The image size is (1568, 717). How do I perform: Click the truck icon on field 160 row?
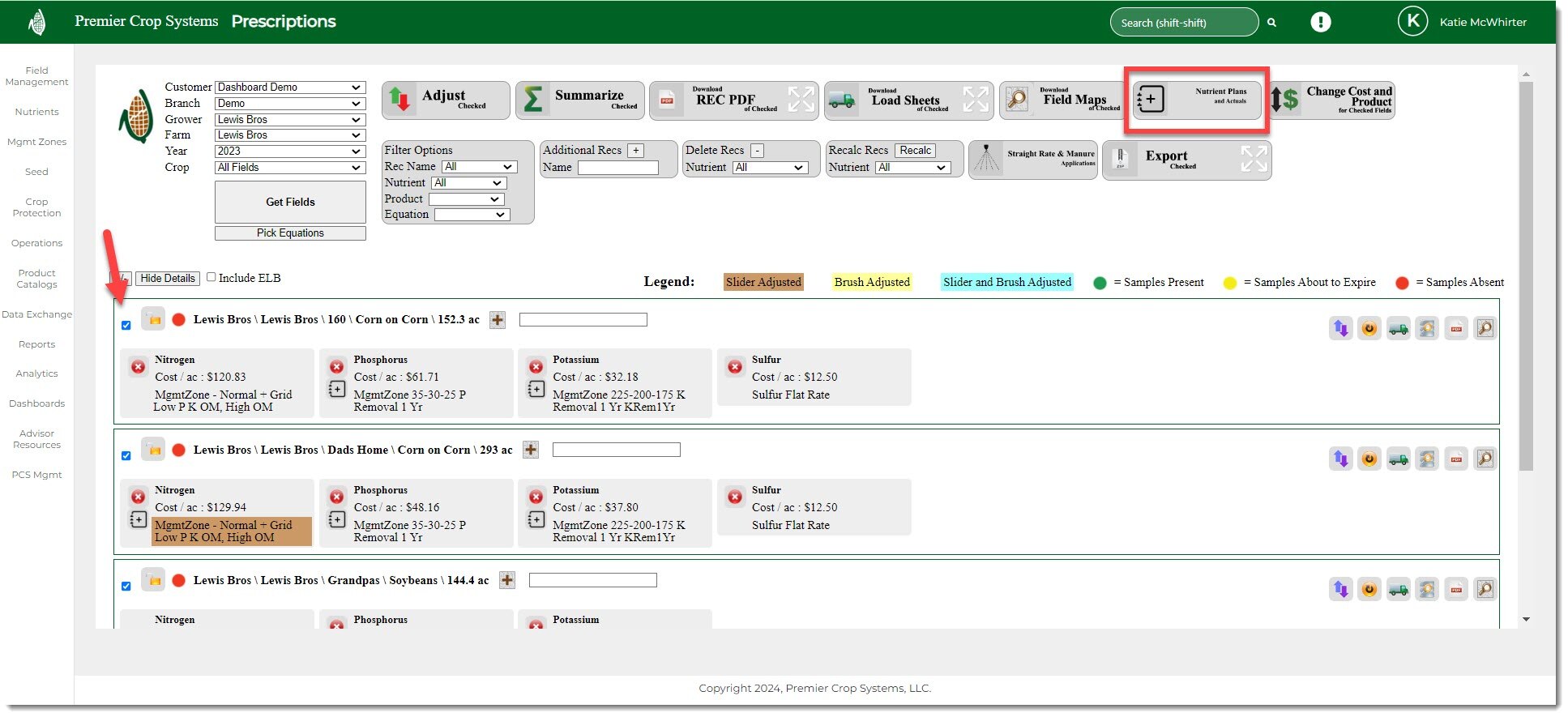pyautogui.click(x=1398, y=329)
